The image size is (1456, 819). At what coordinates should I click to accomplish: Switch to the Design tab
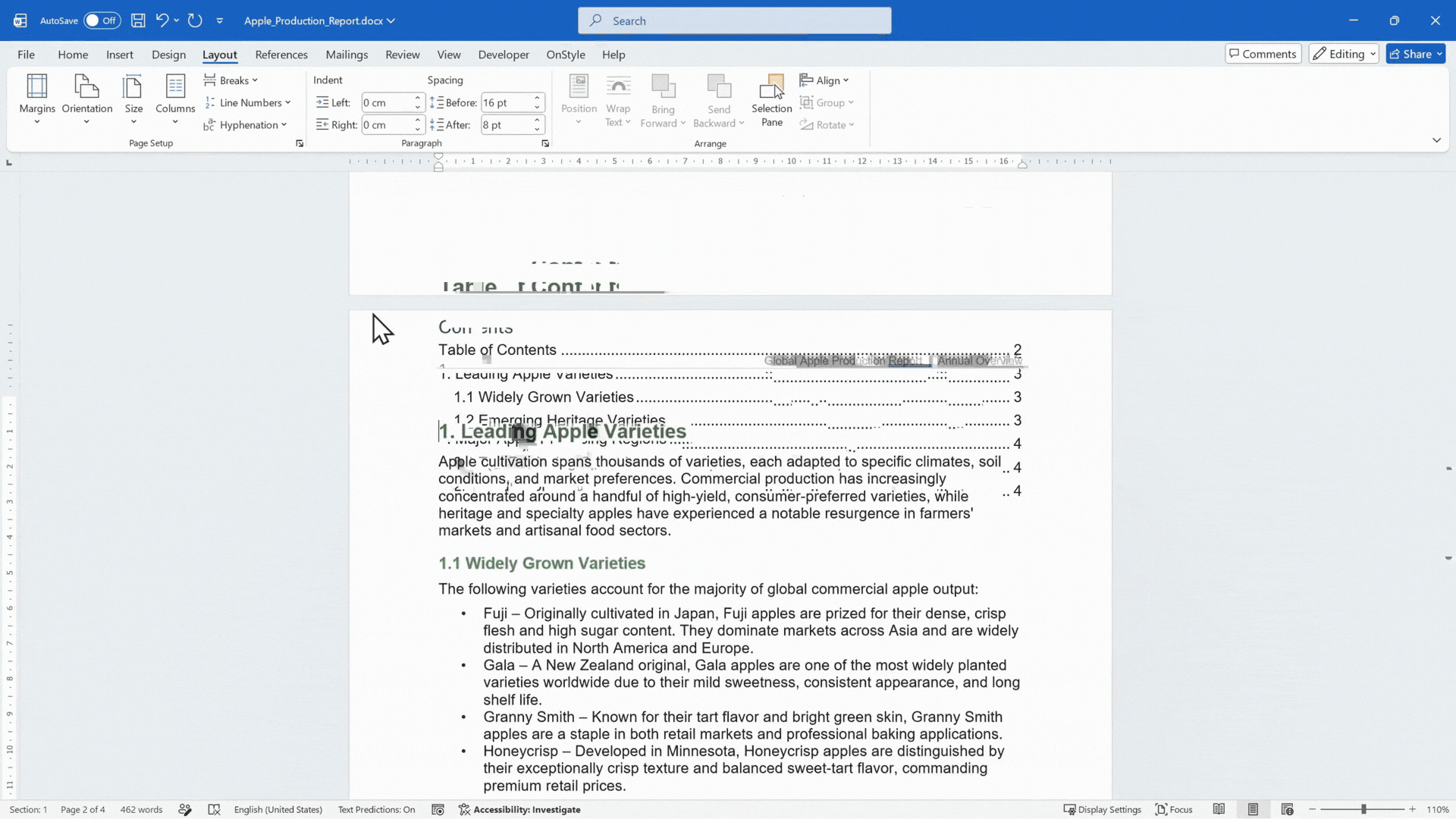click(168, 55)
